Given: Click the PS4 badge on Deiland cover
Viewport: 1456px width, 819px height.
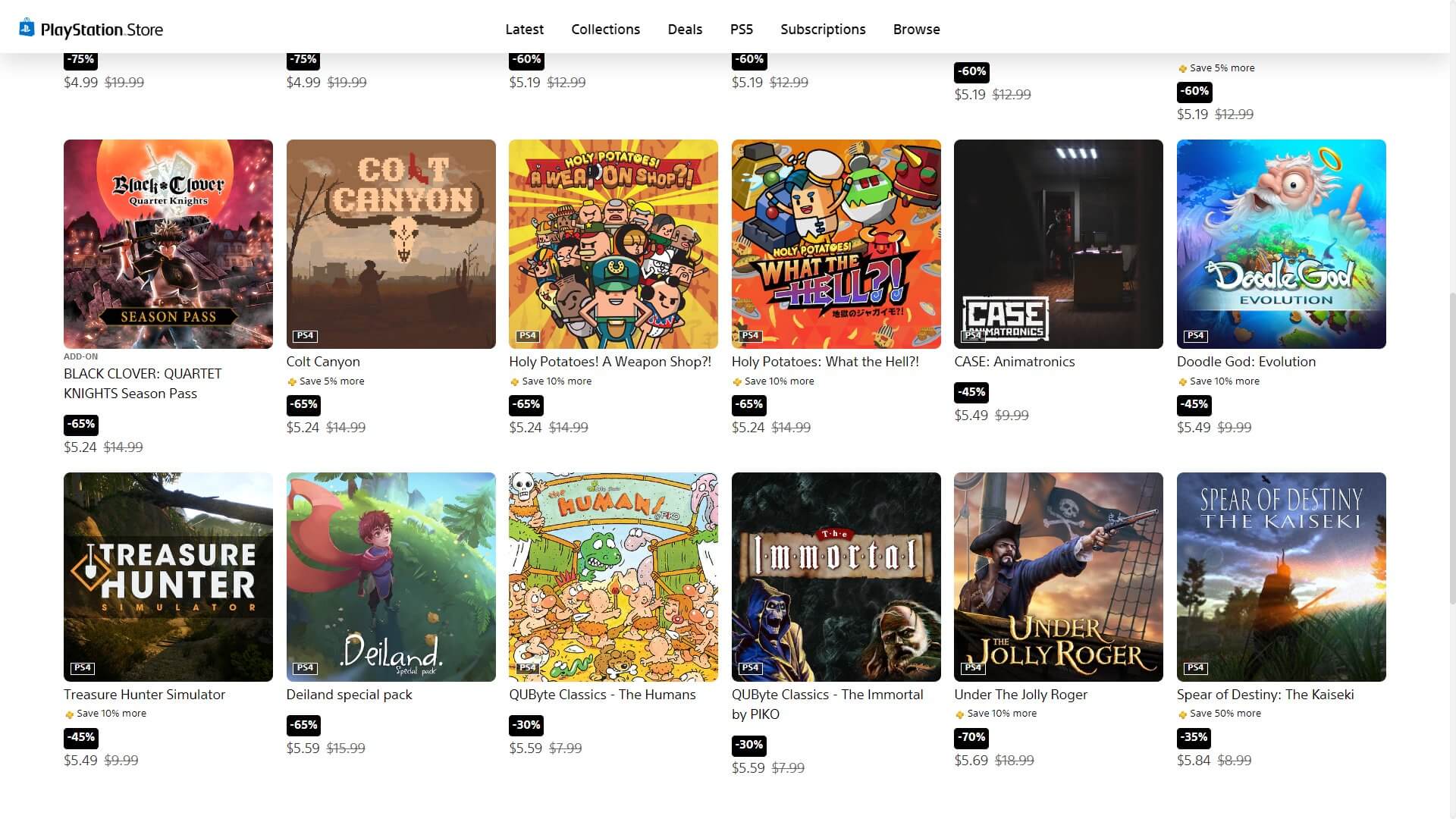Looking at the screenshot, I should (x=305, y=668).
